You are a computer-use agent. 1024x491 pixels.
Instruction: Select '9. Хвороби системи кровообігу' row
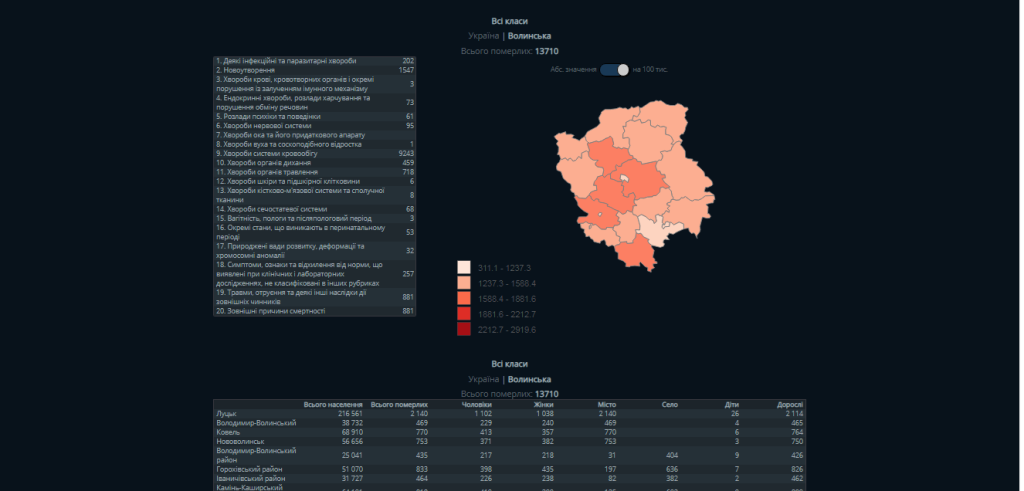[315, 153]
